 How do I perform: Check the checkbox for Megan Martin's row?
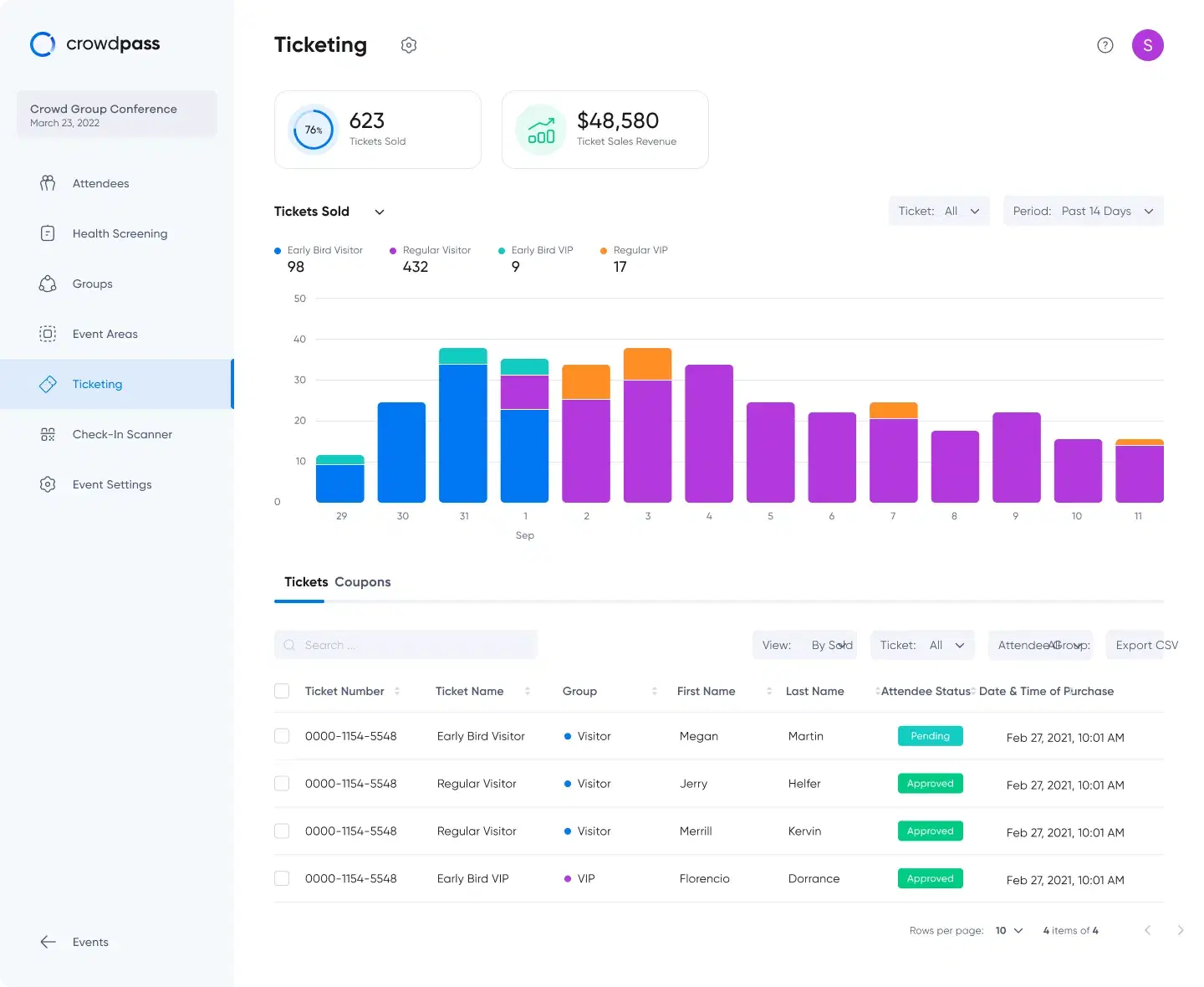click(282, 736)
